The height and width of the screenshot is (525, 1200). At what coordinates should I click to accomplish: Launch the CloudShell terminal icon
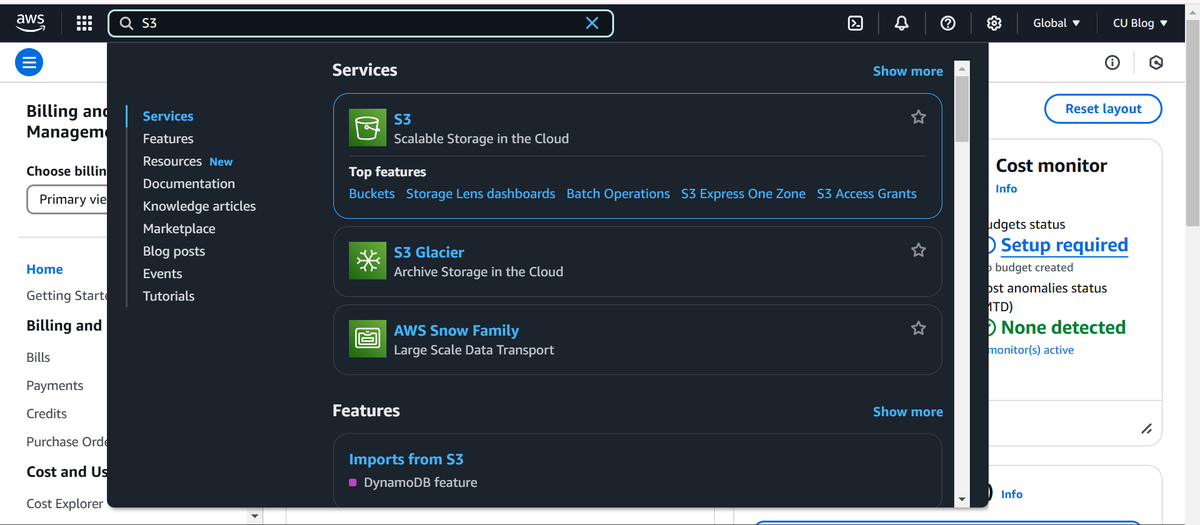click(x=855, y=23)
